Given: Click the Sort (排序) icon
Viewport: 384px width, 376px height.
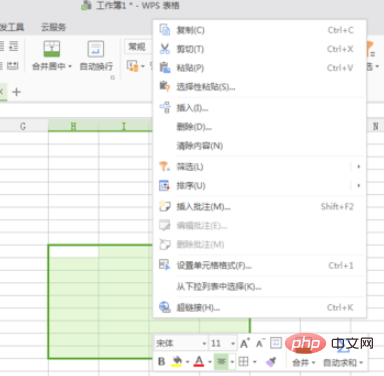Looking at the screenshot, I should pyautogui.click(x=165, y=185).
